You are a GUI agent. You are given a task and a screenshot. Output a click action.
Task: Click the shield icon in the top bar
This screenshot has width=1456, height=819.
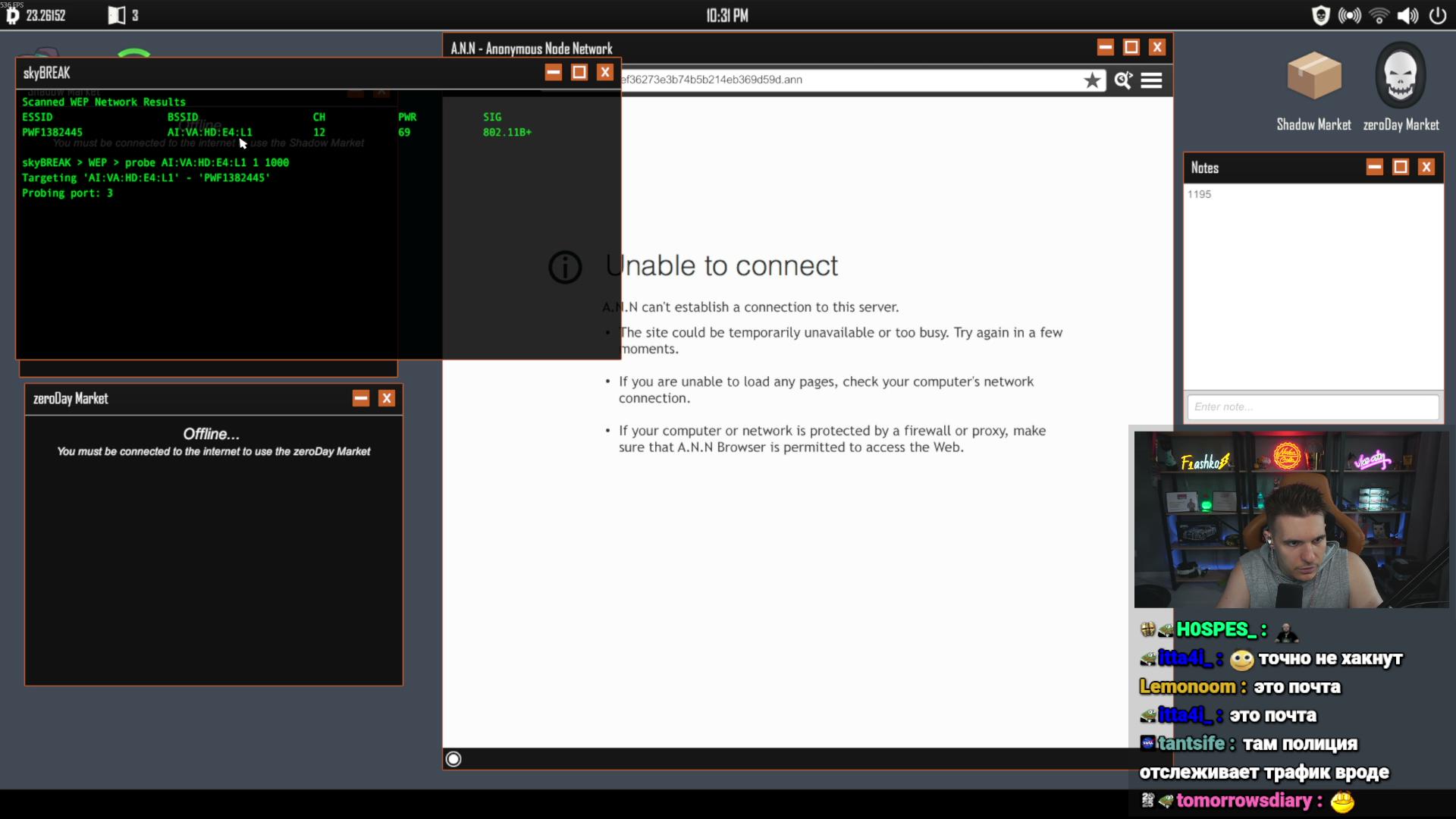[x=1320, y=16]
